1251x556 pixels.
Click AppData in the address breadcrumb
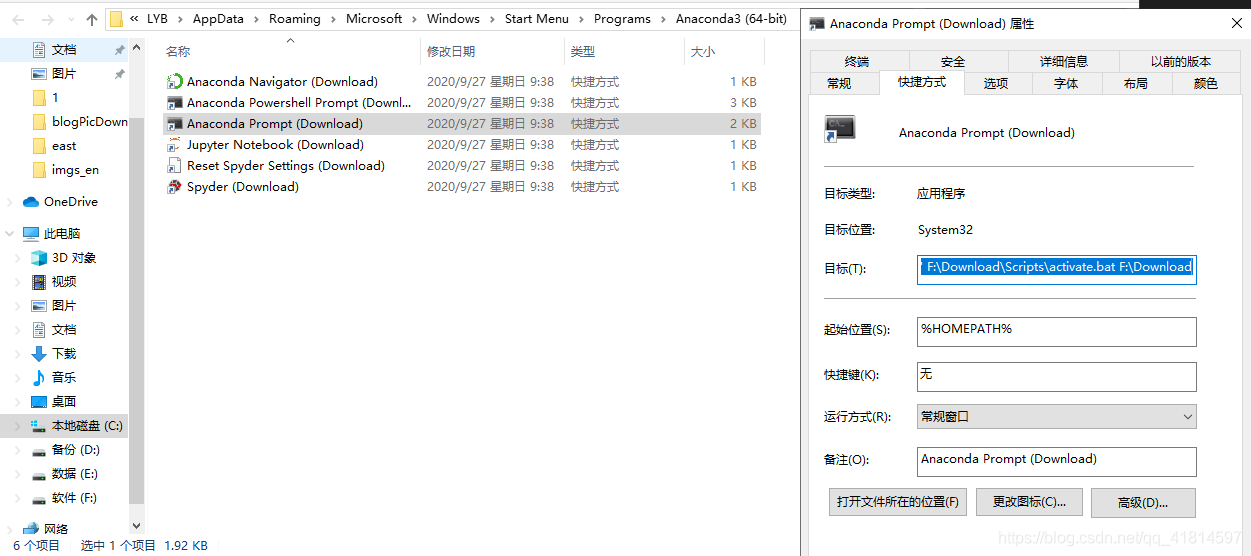pos(219,19)
